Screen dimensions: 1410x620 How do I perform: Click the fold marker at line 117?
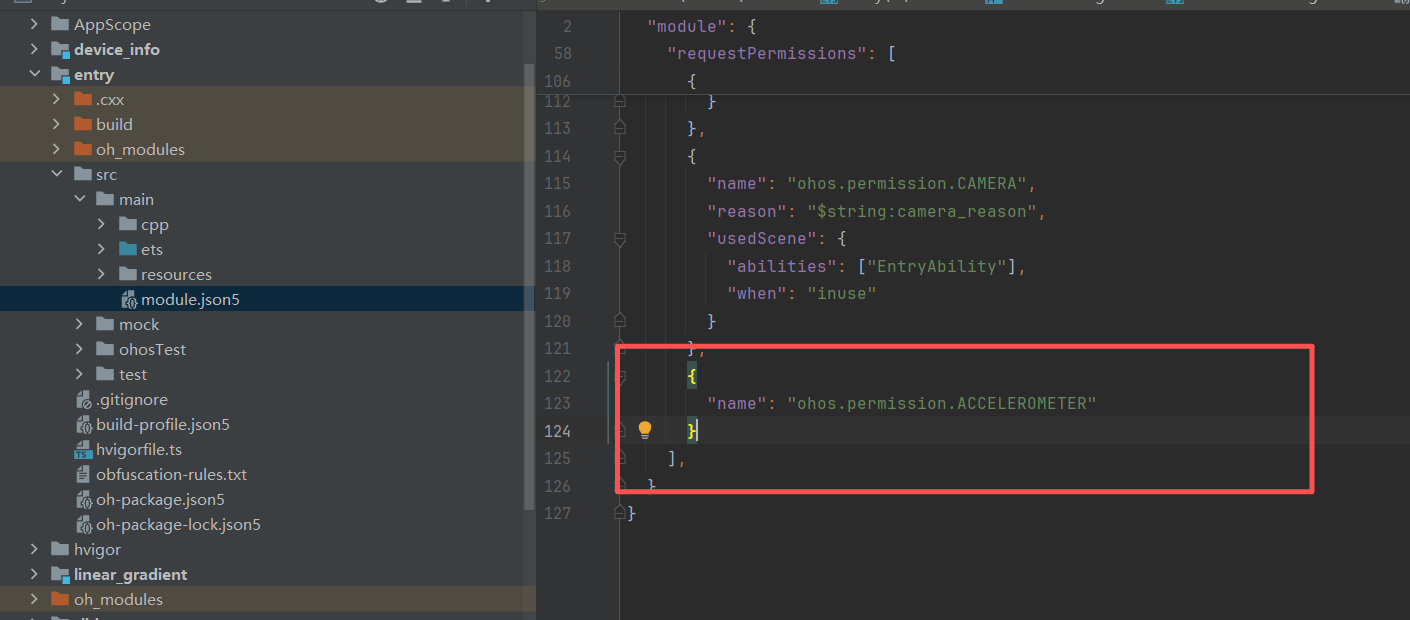[619, 238]
